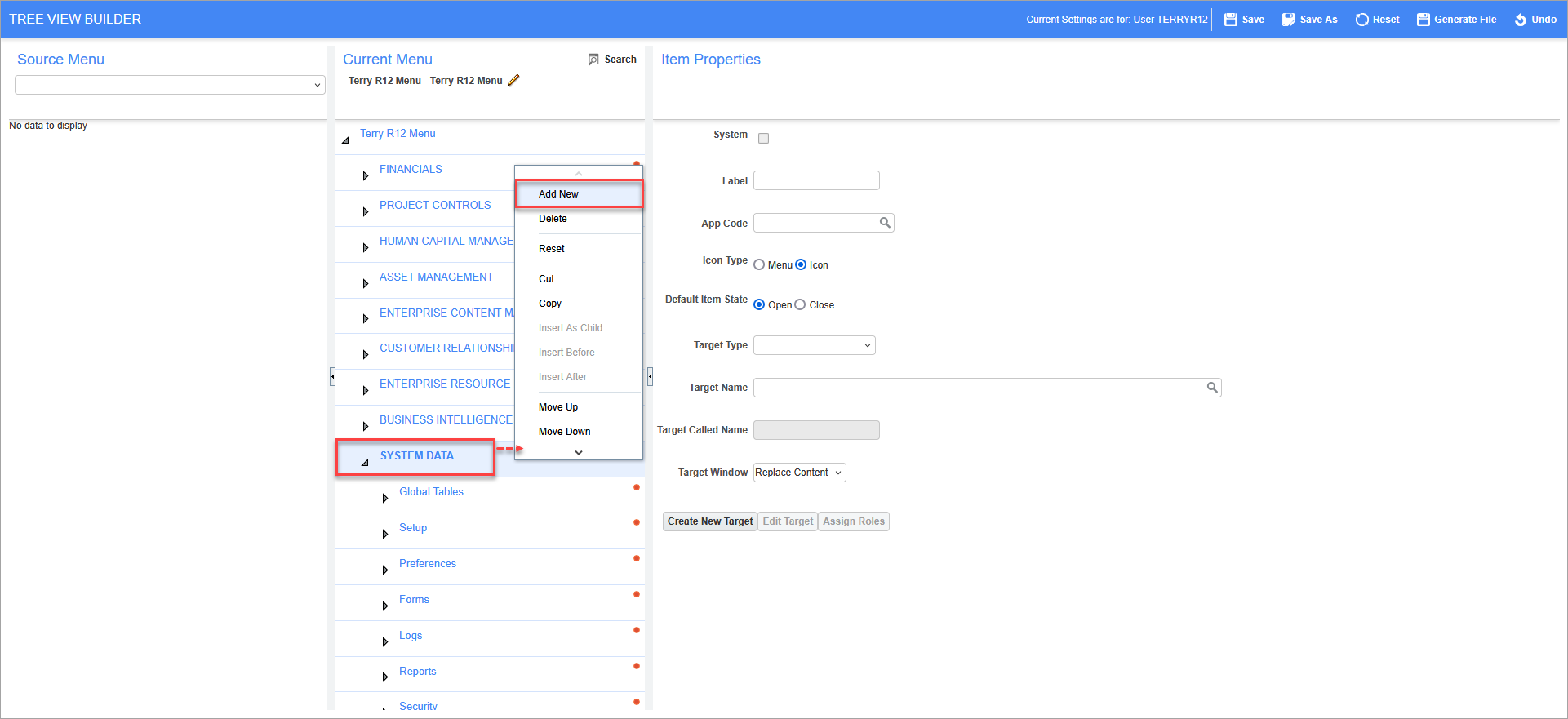Choose Add New from context menu
Image resolution: width=1568 pixels, height=719 pixels.
coord(579,194)
